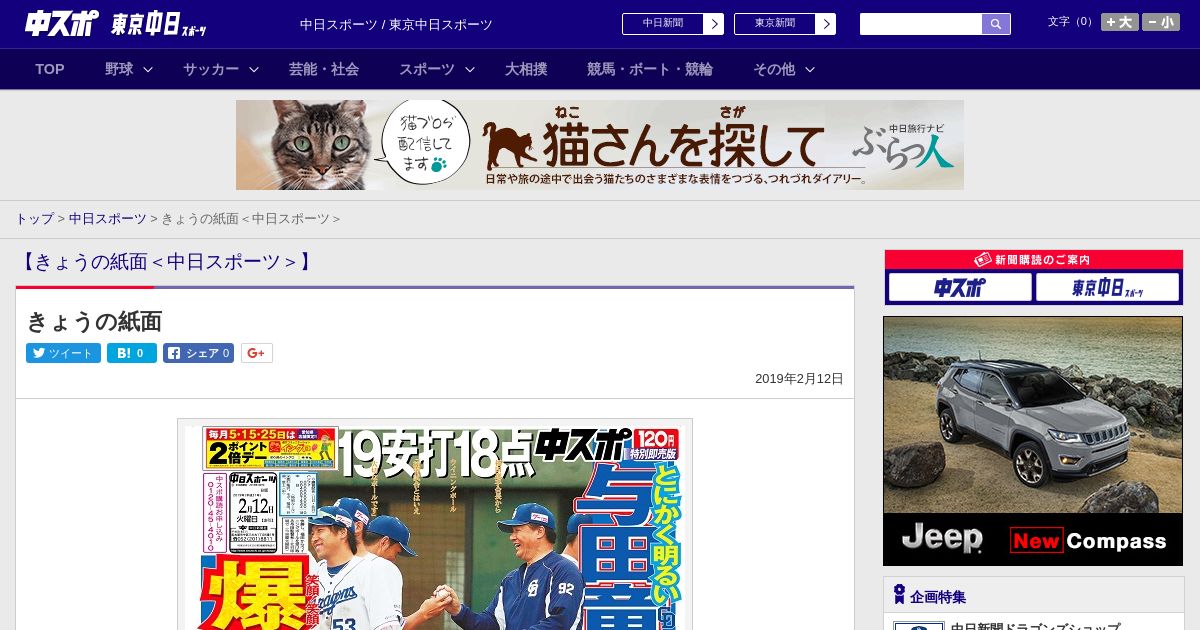Click the arrow next to 東京新聞
The height and width of the screenshot is (630, 1200).
click(x=826, y=24)
